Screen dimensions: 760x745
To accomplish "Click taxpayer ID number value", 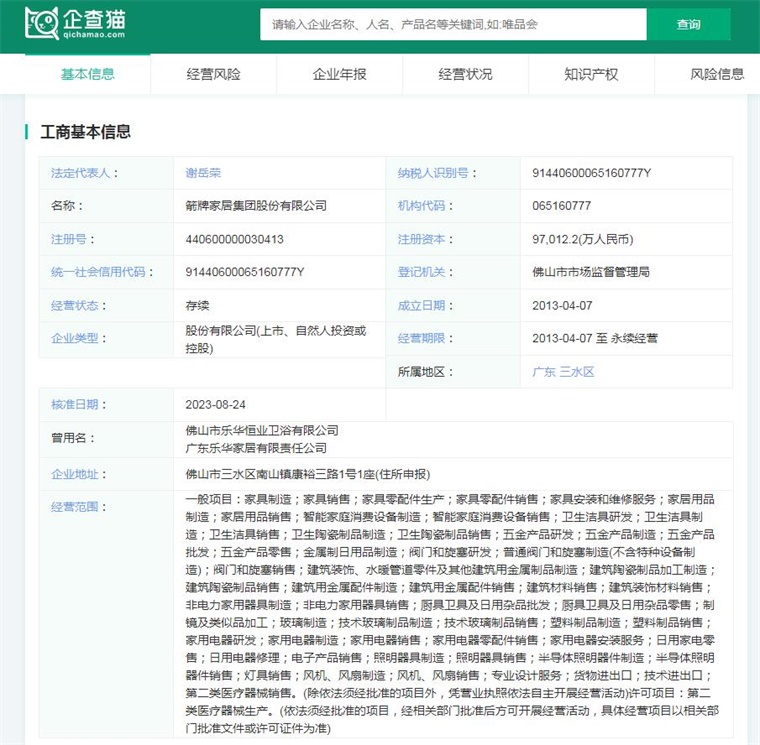I will (591, 173).
